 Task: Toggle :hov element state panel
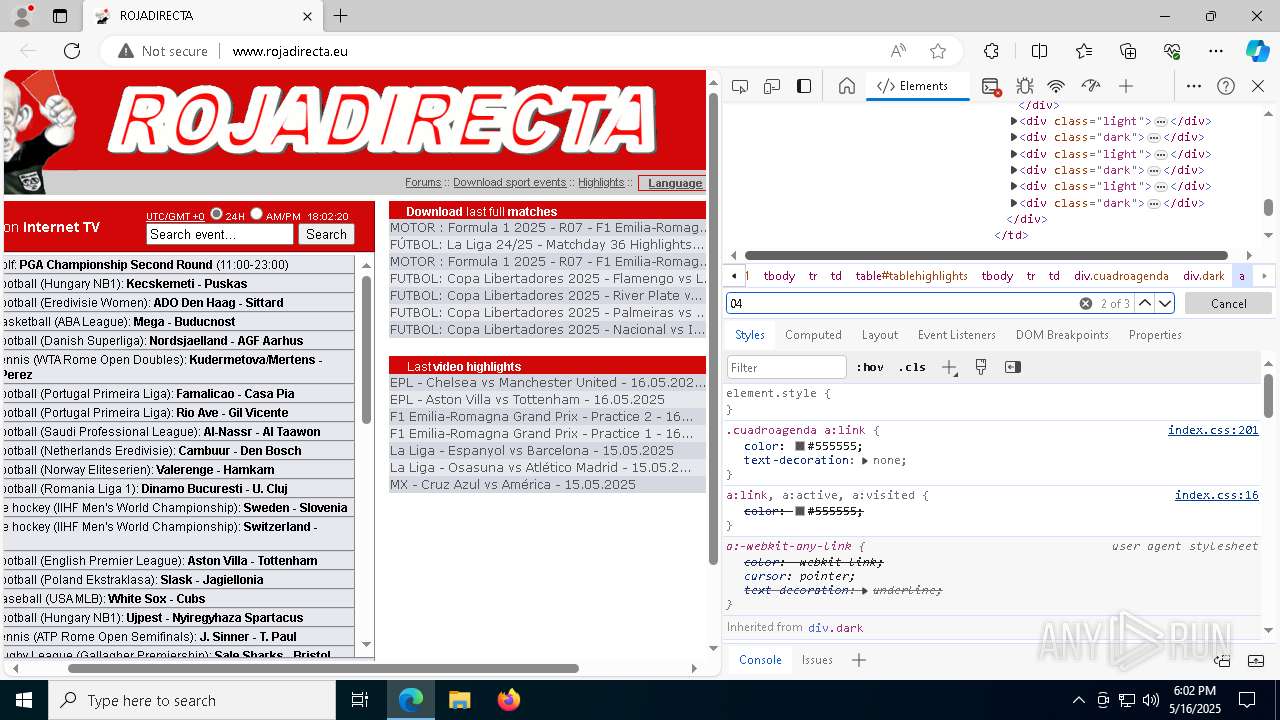(x=870, y=367)
